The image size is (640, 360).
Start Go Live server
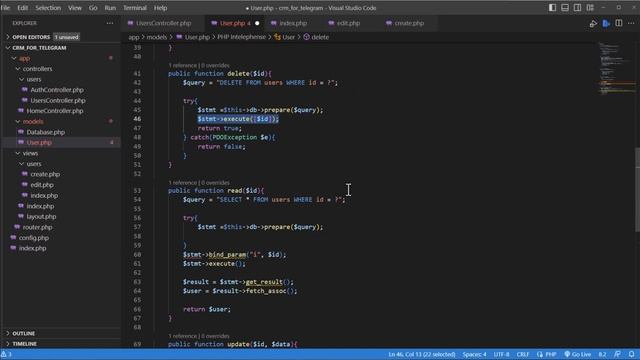[578, 354]
